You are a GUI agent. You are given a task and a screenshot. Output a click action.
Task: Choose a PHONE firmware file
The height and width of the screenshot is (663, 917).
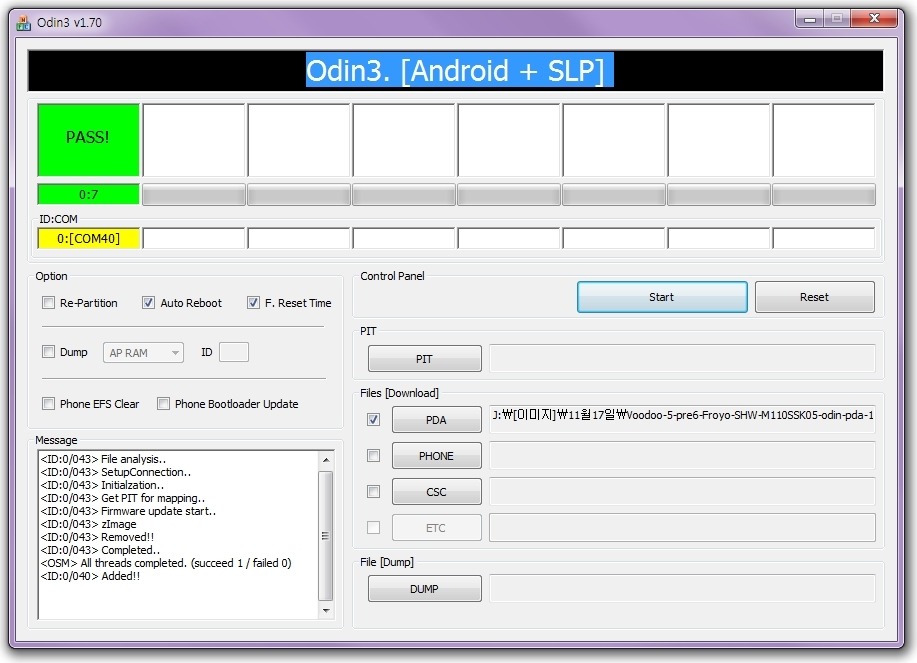437,455
